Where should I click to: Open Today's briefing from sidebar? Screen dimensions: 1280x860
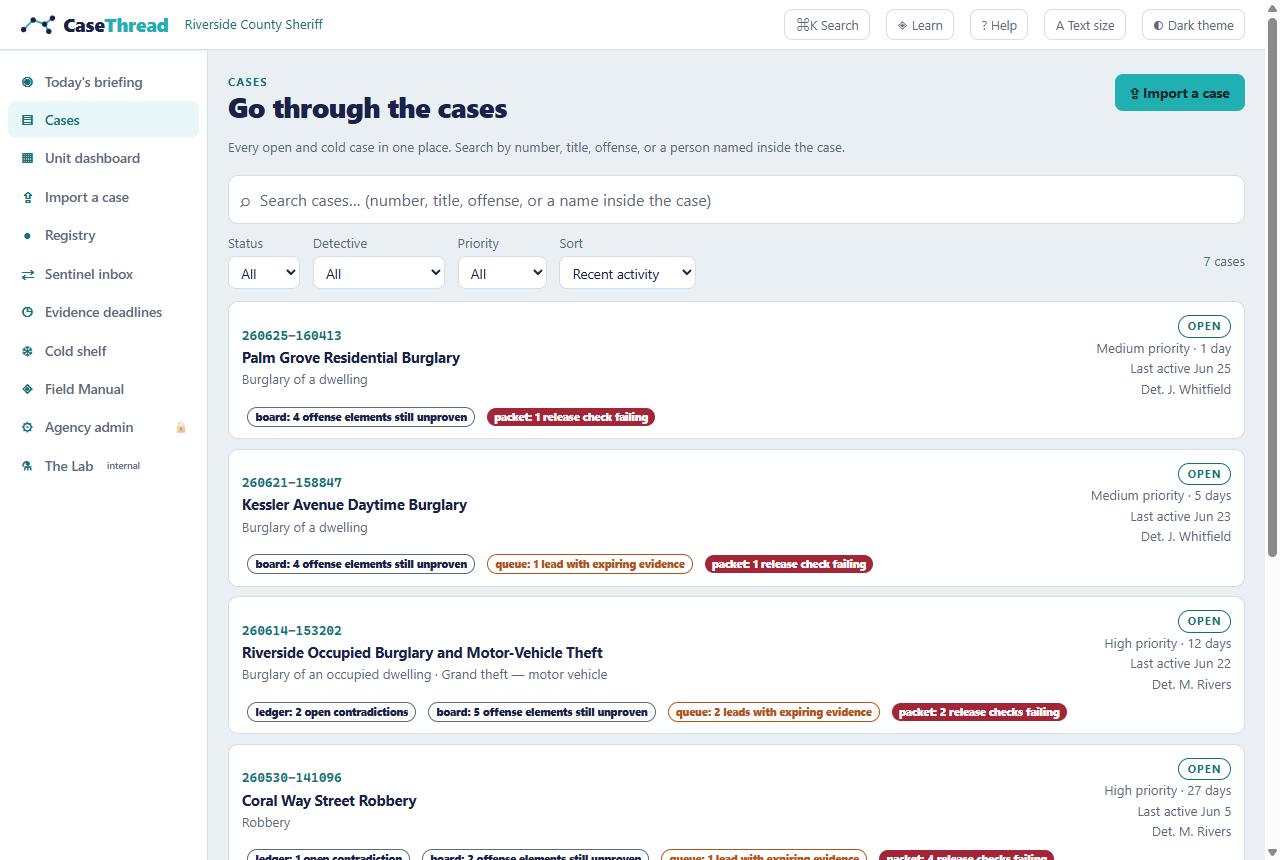(x=103, y=82)
